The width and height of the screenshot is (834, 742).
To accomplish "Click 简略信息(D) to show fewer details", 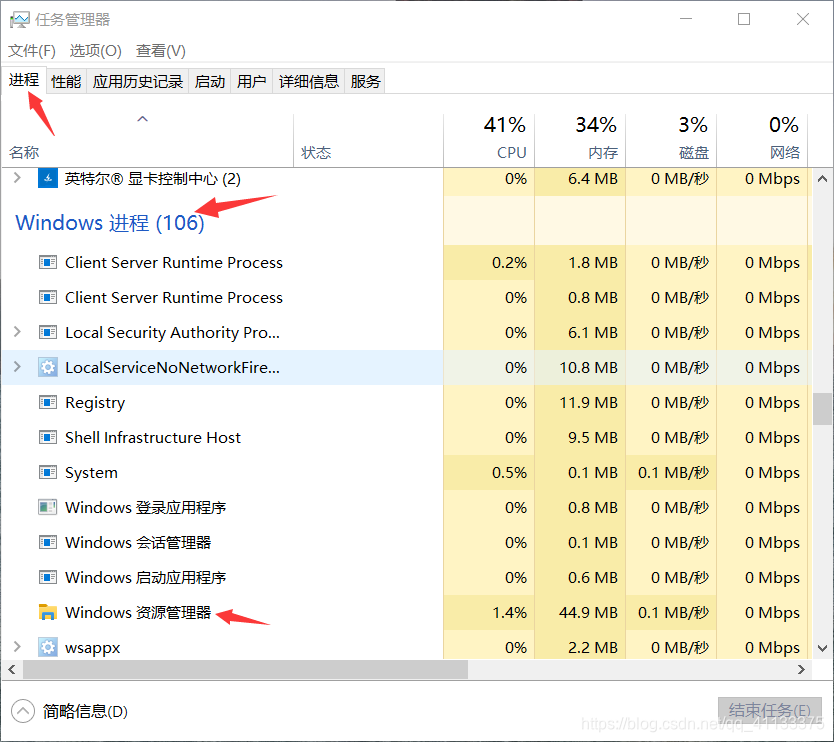I will point(85,712).
